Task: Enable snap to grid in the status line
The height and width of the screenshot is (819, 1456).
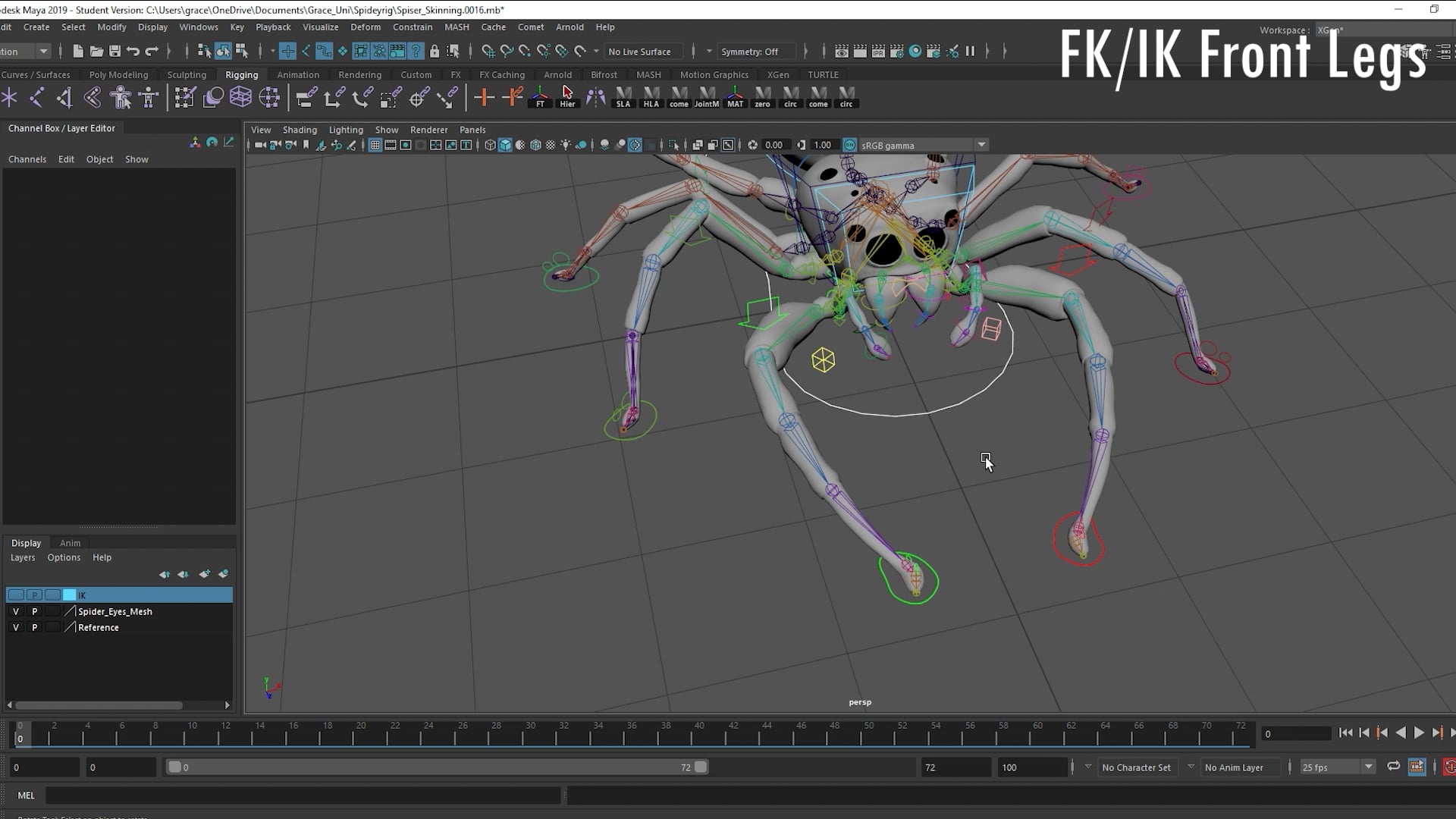Action: [288, 51]
